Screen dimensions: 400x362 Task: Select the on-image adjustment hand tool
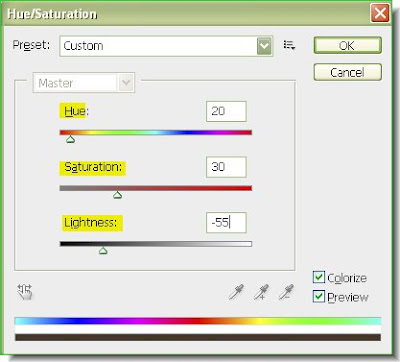(x=25, y=292)
